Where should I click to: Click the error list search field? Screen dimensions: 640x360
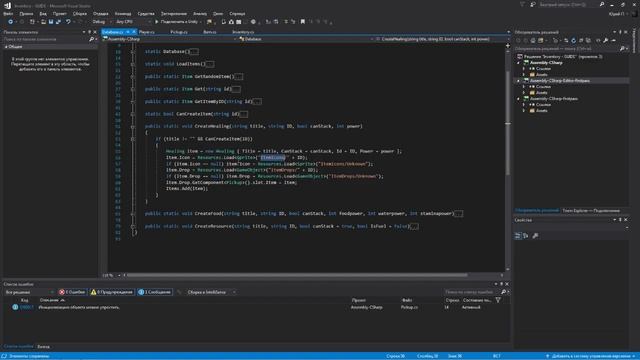coord(472,292)
